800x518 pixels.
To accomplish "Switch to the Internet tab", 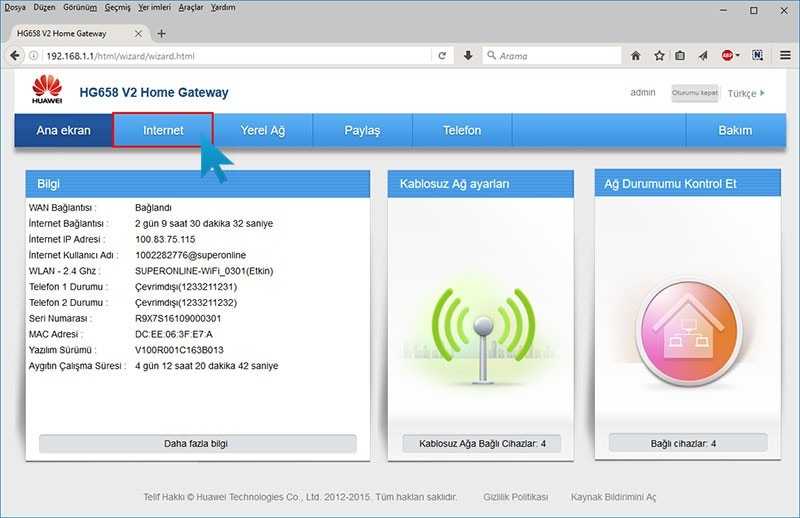I will (163, 130).
